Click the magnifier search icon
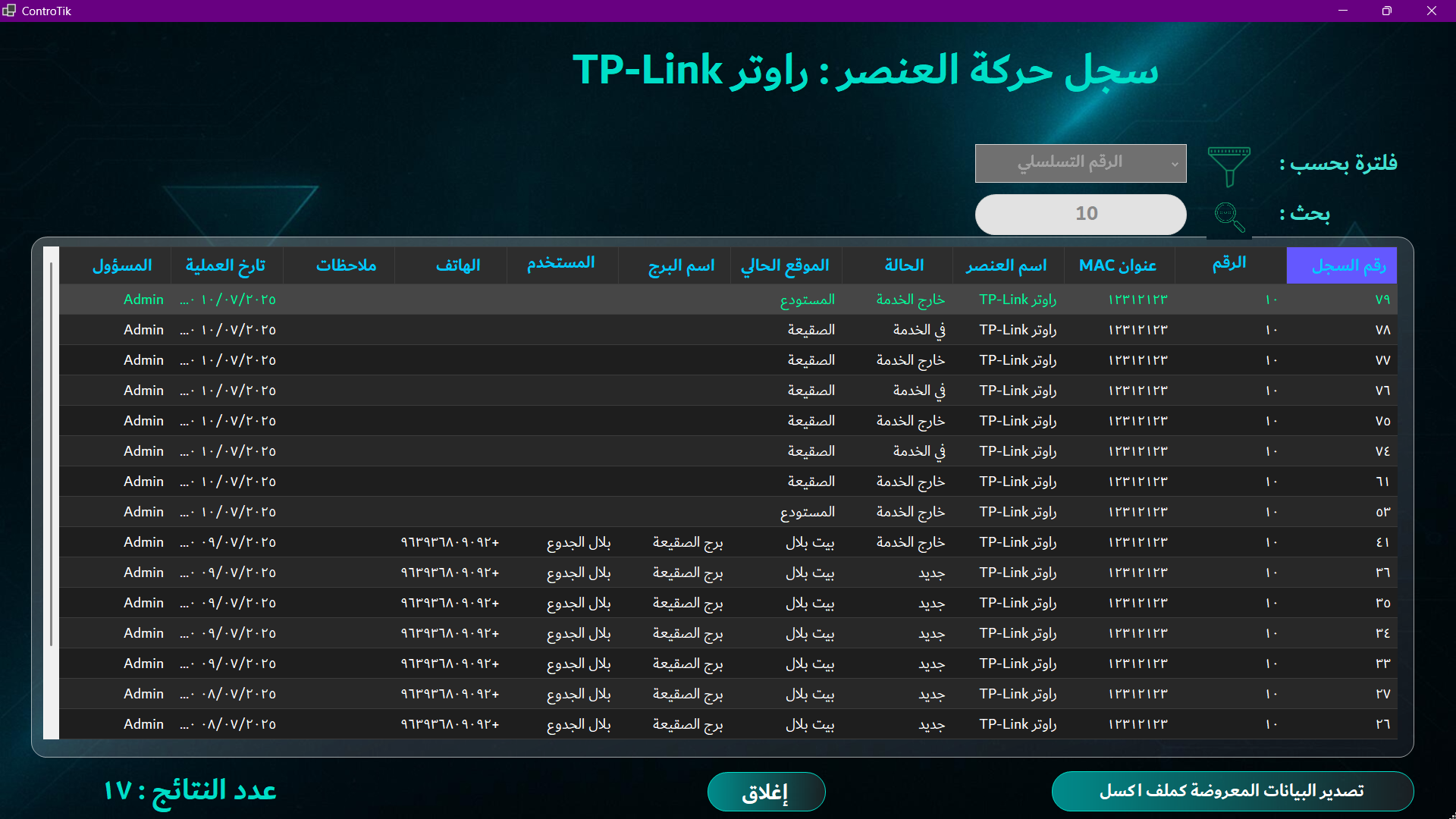Screen dimensions: 1456x819 (x=1229, y=217)
